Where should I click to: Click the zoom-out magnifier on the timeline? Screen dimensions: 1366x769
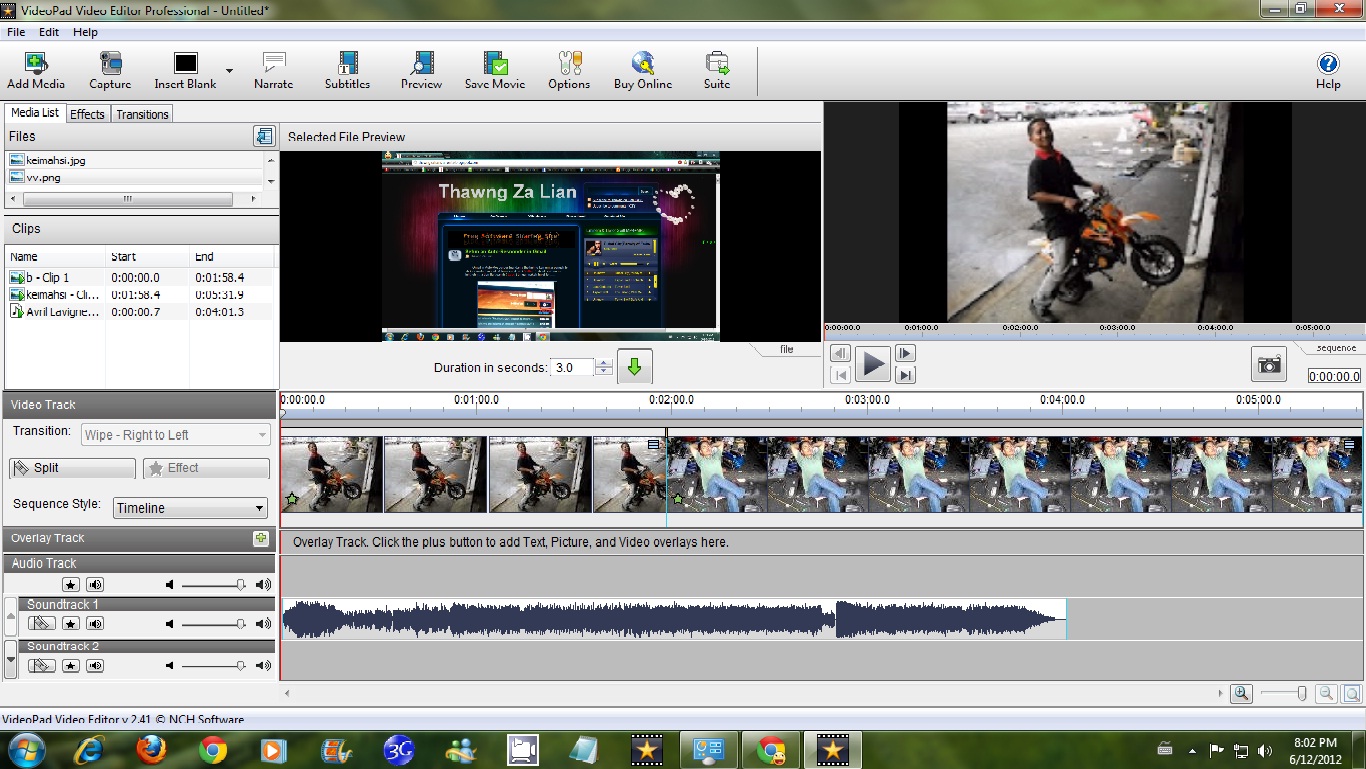(1326, 693)
